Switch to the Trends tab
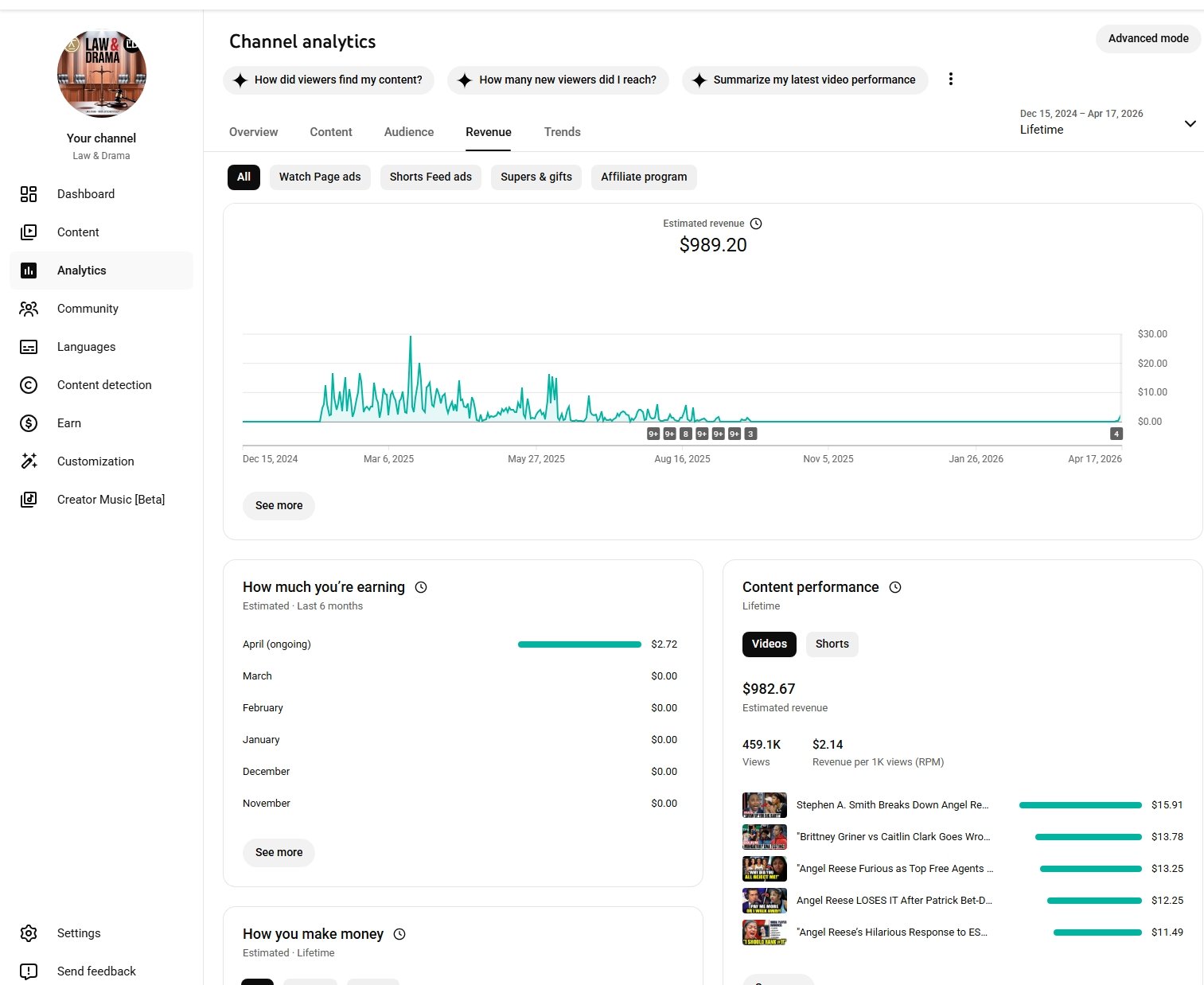Screen dimensions: 1204x985 pyautogui.click(x=562, y=133)
